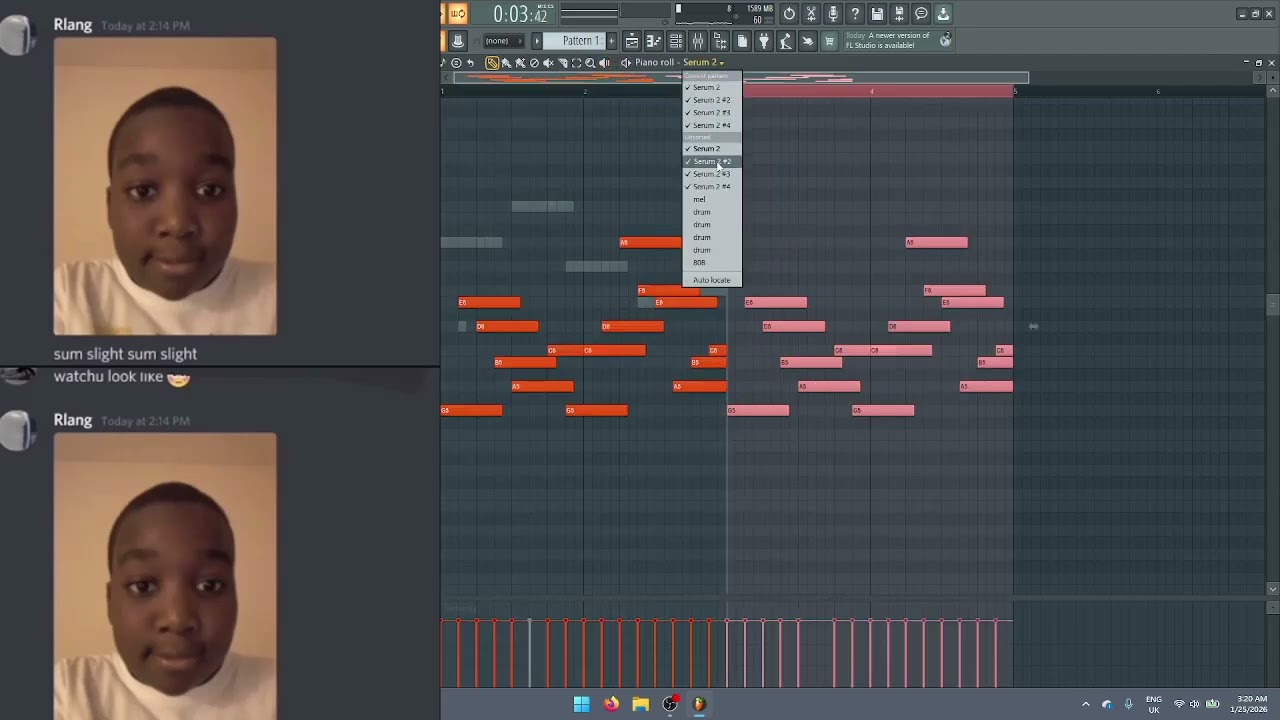
Task: Select the Draw pencil tool
Action: coord(492,63)
